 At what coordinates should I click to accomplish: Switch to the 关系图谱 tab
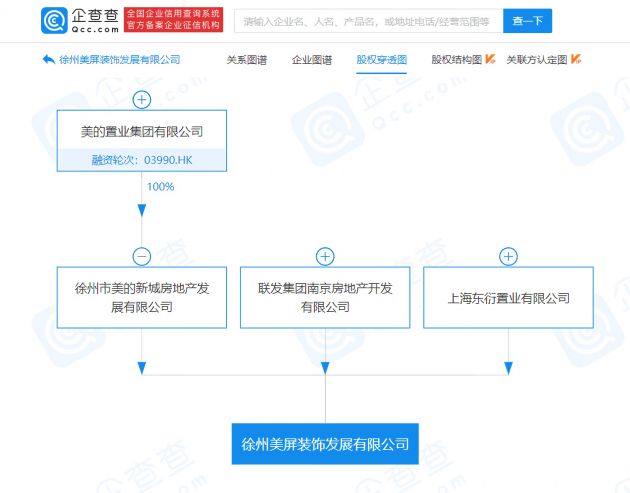coord(247,60)
